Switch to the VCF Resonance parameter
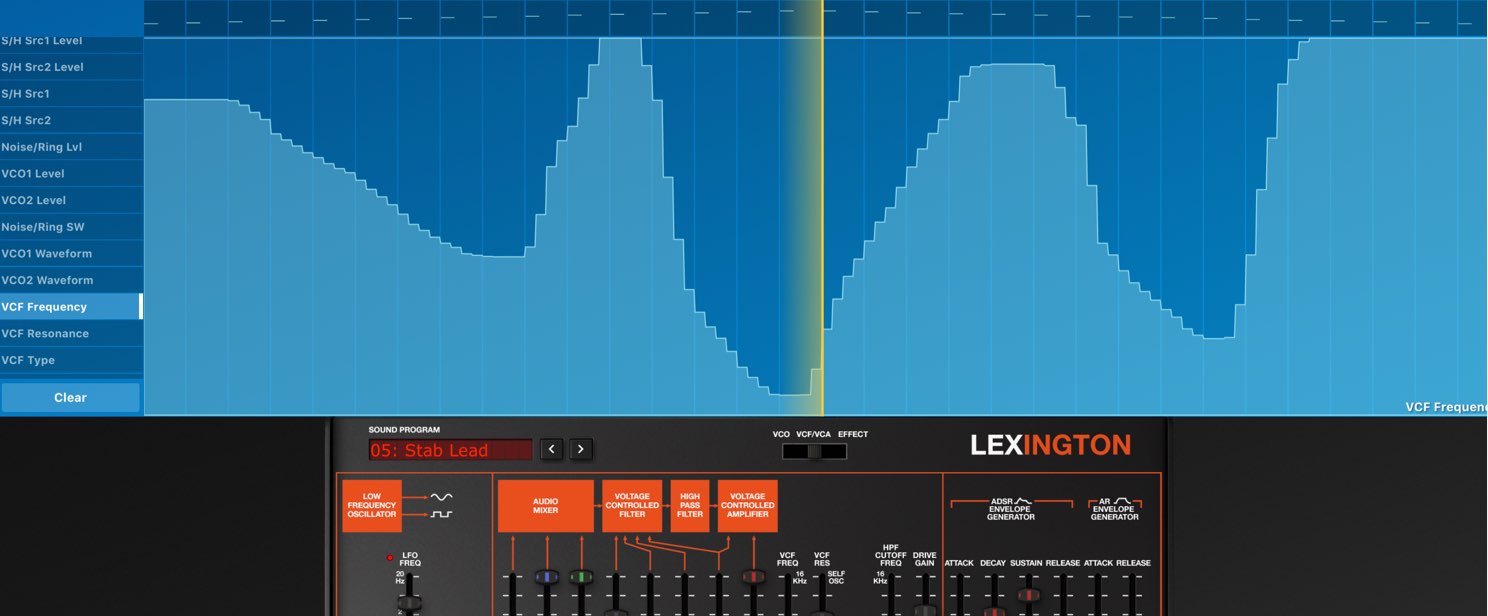The width and height of the screenshot is (1488, 616). (x=71, y=334)
